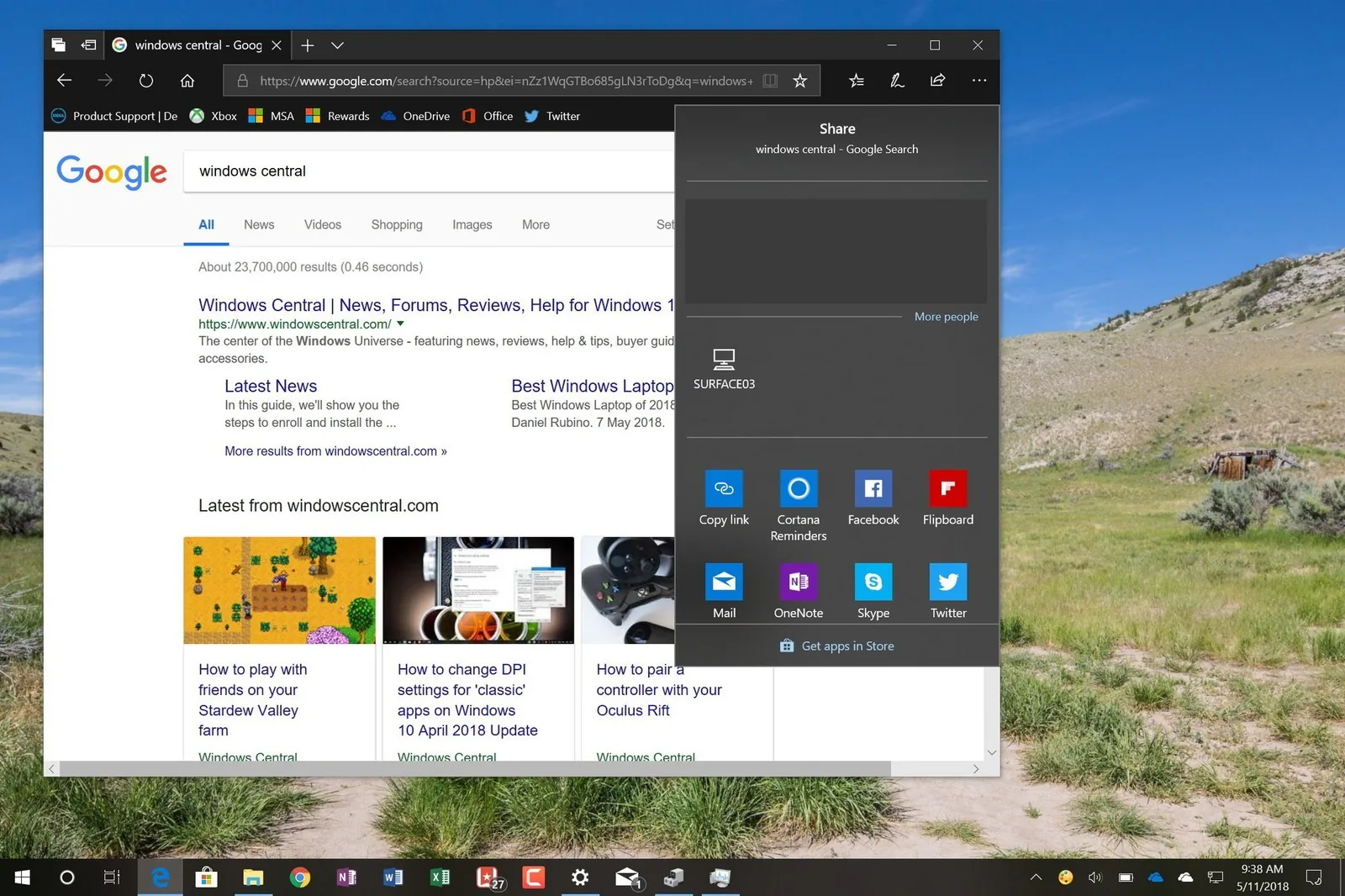
Task: Open Office favorites bar link
Action: (488, 116)
